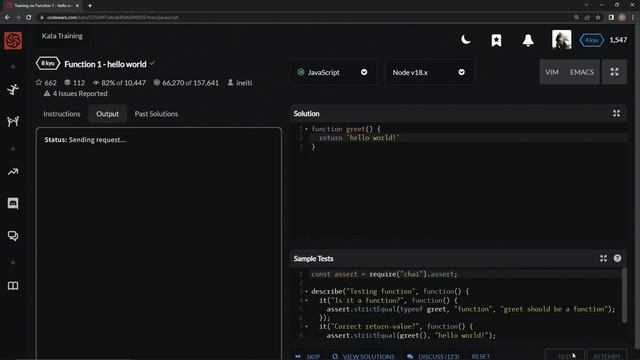Collapse function greet code fold arrow
The width and height of the screenshot is (640, 360).
click(x=306, y=129)
